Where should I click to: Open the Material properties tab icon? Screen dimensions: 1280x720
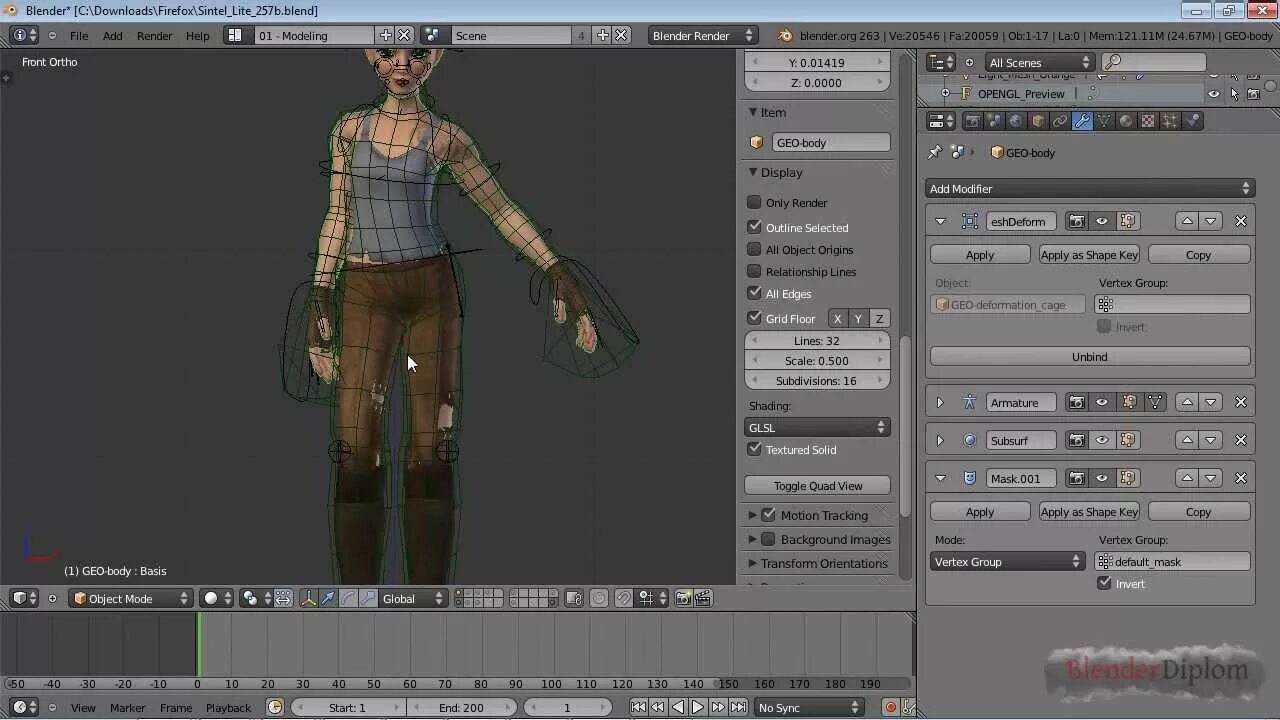(x=1126, y=121)
